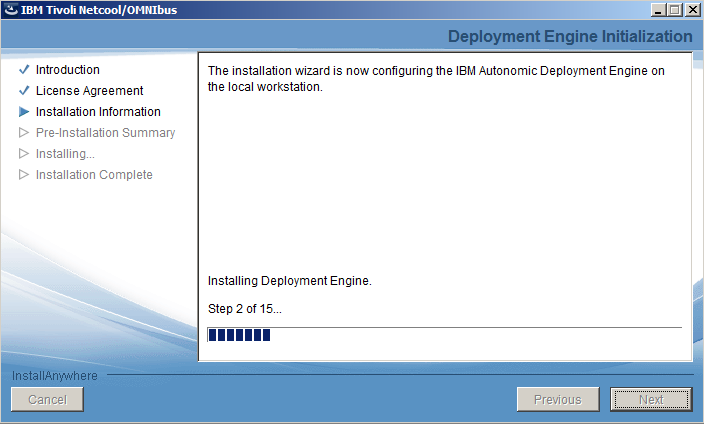704x424 pixels.
Task: Click the 'Step 2 of 15...' text
Action: 245,309
